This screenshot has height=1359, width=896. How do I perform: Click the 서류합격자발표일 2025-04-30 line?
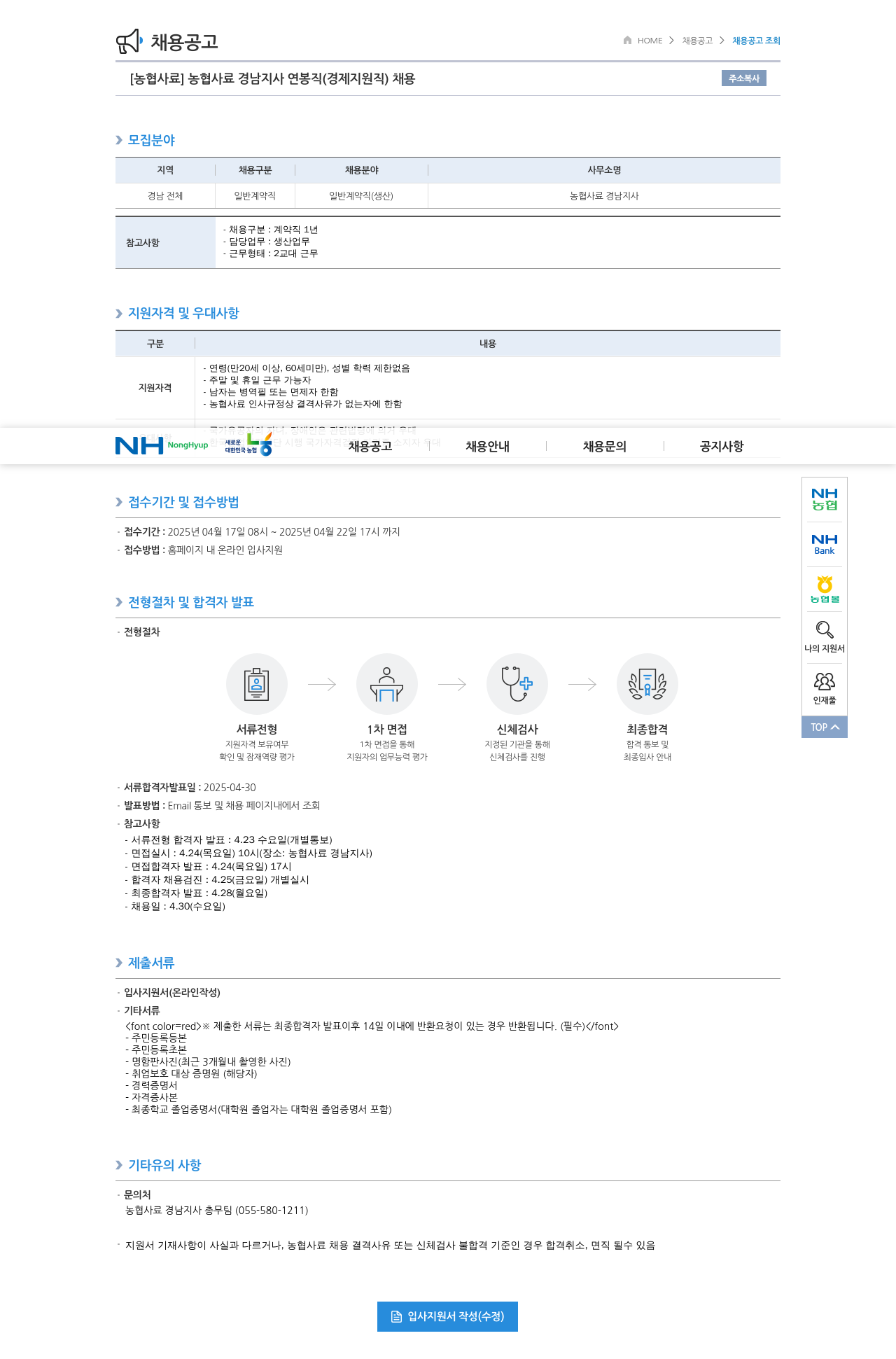pyautogui.click(x=190, y=788)
